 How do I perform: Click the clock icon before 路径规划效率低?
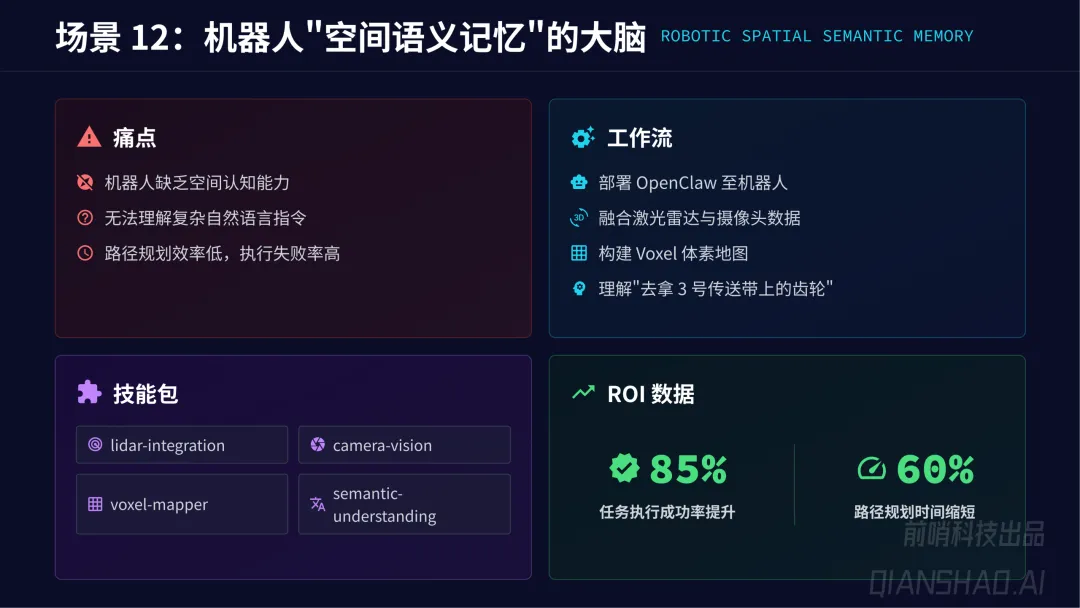[85, 253]
